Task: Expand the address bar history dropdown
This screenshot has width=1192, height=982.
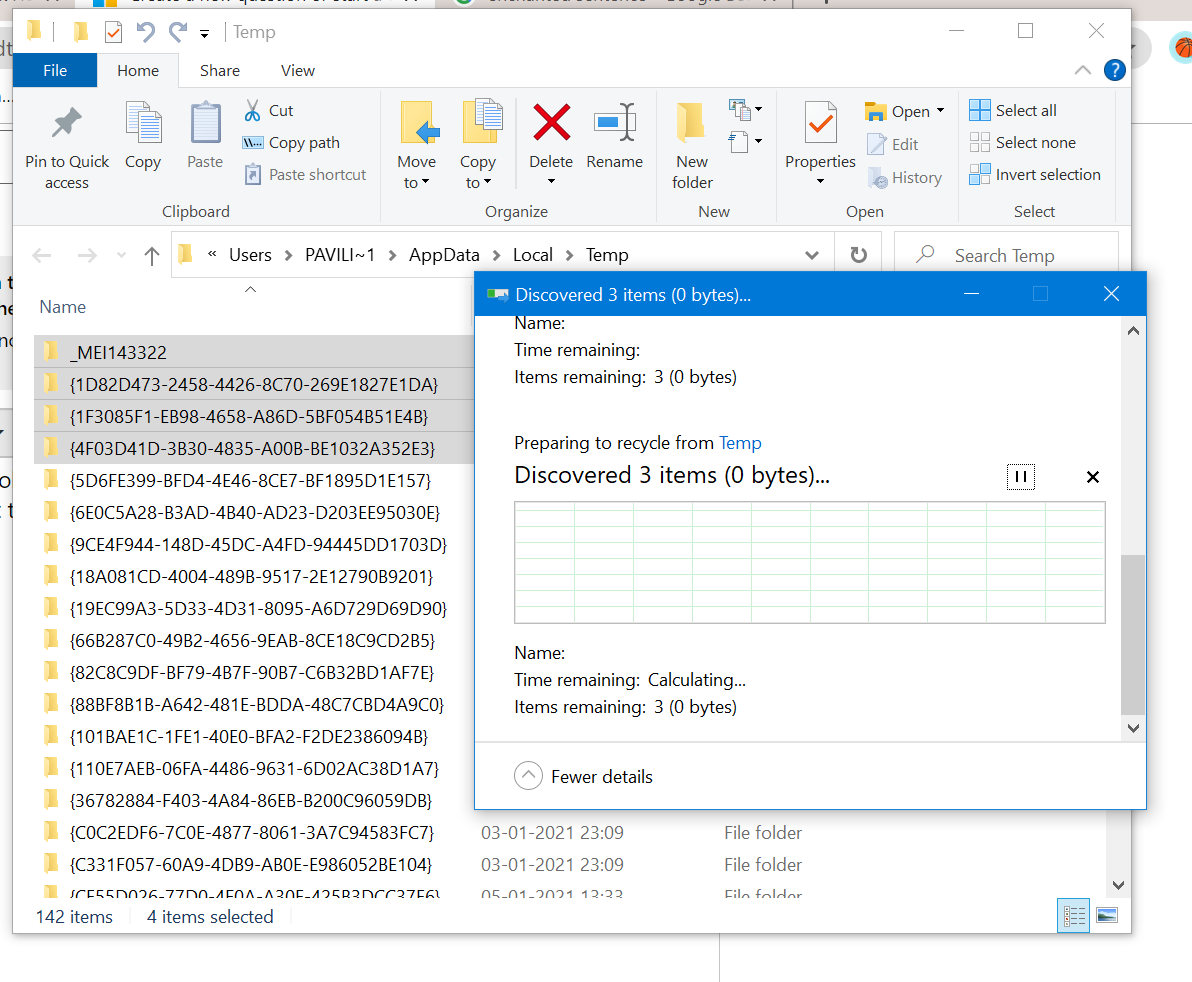Action: 812,255
